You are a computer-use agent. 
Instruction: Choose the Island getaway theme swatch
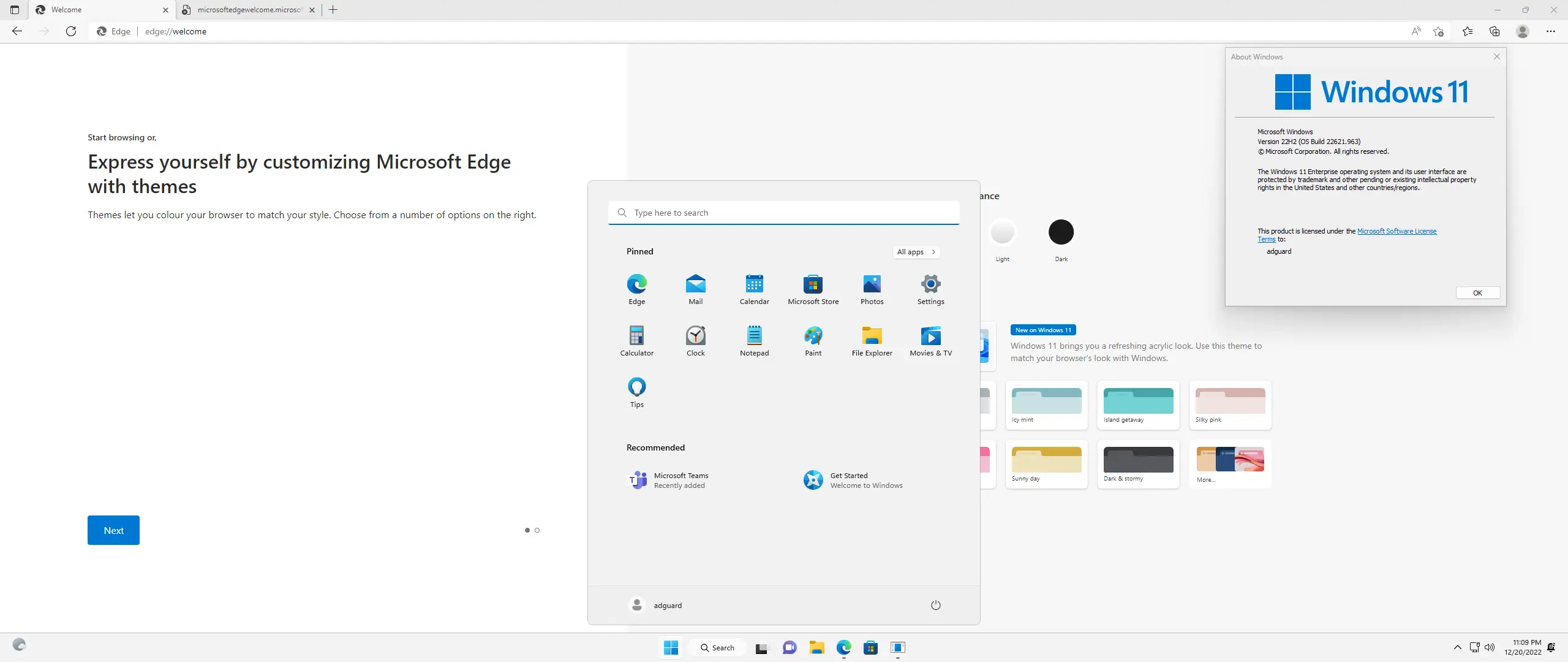1138,402
